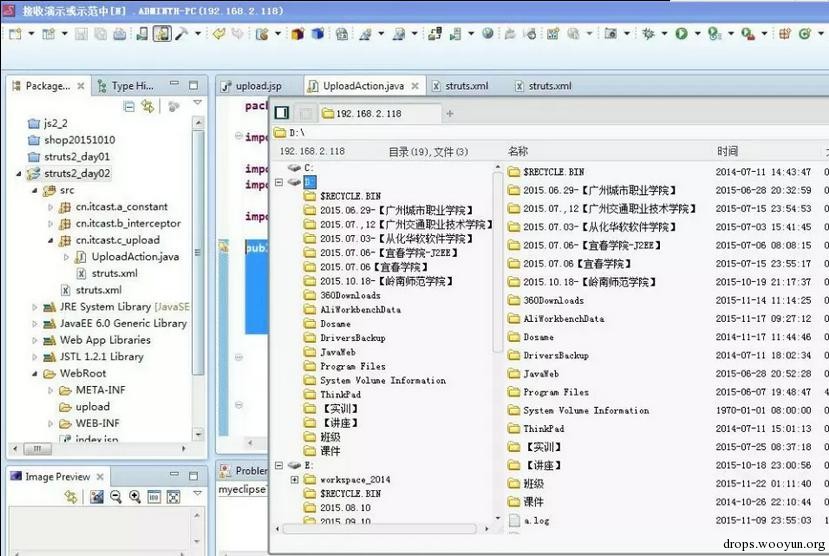Click the New file icon in the toolbar
The height and width of the screenshot is (556, 829).
[15, 34]
